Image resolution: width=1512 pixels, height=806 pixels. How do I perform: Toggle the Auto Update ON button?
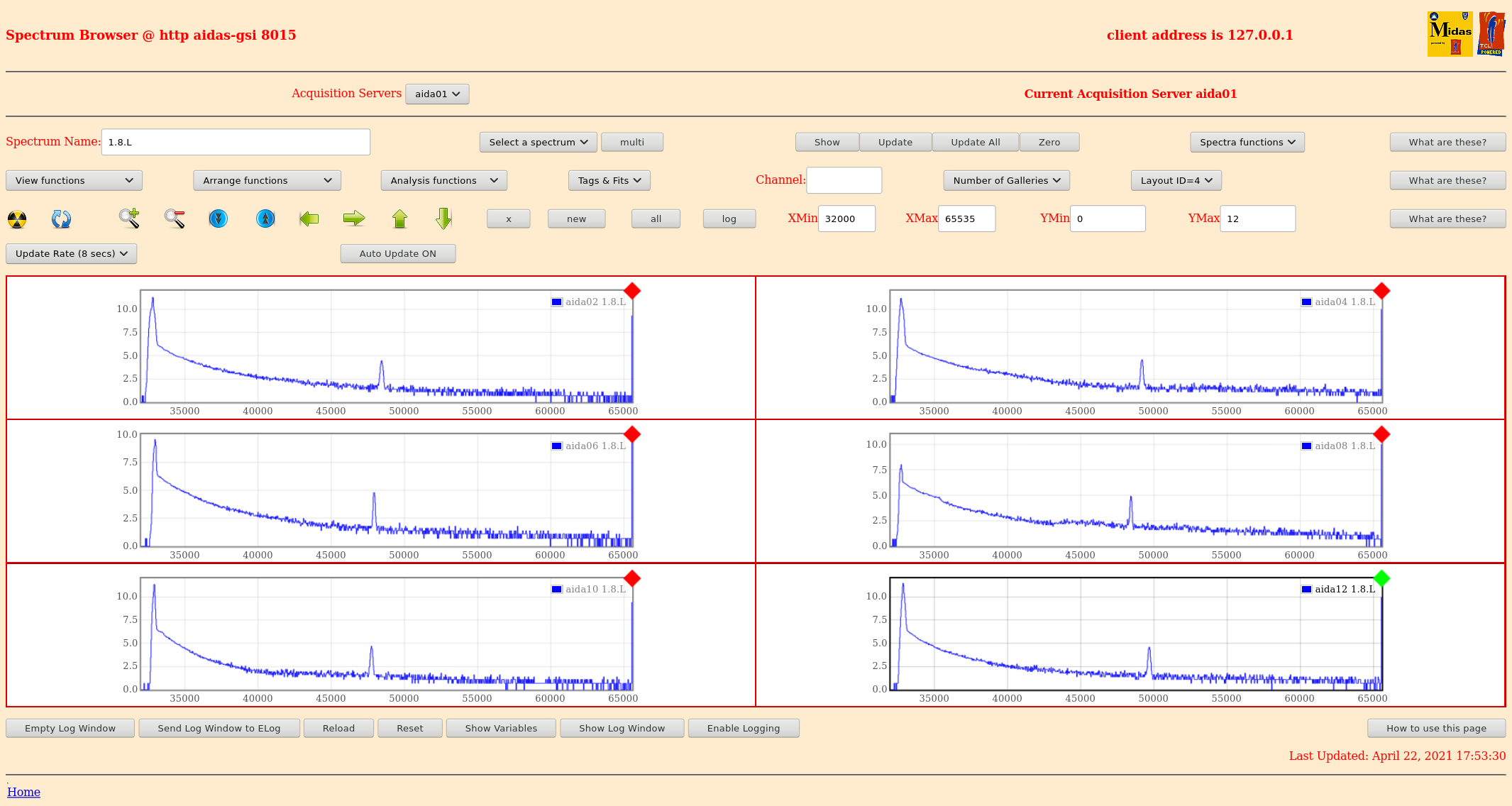[397, 253]
